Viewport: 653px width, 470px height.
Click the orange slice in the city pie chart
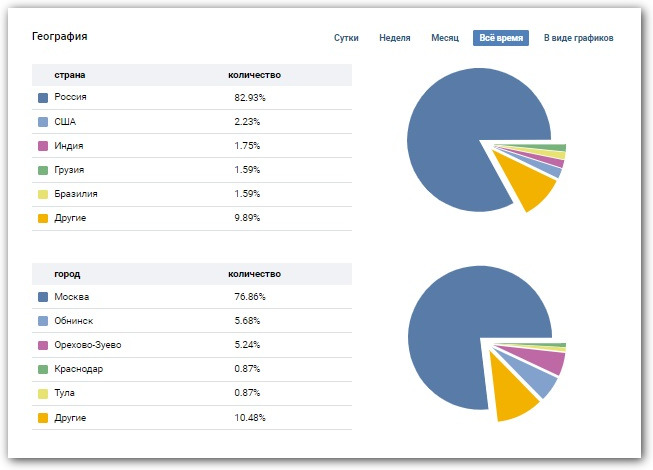510,398
